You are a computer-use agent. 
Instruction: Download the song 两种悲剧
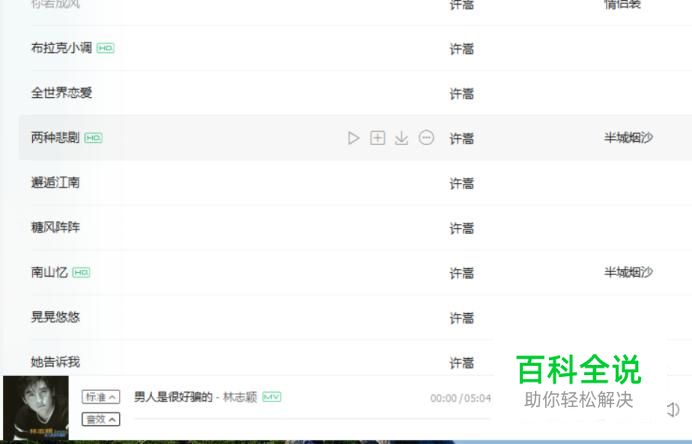click(x=401, y=138)
